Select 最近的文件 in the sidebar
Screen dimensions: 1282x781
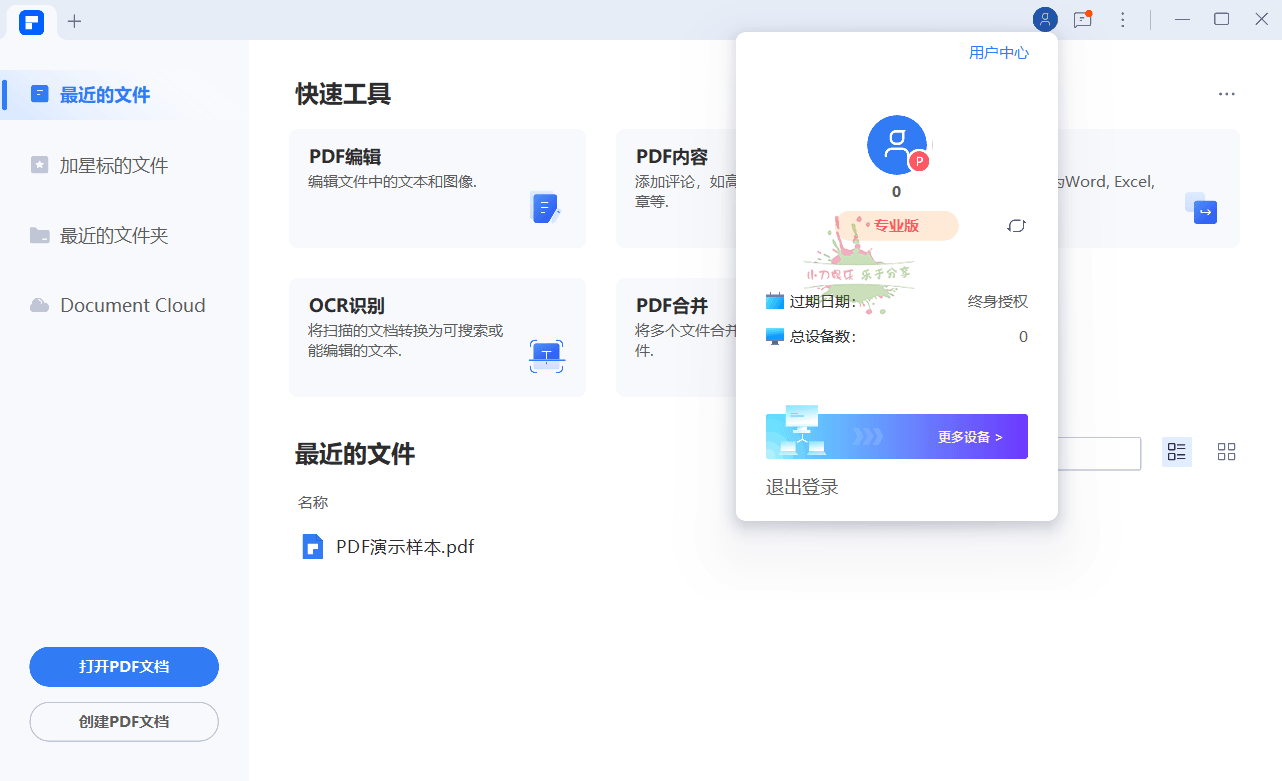[105, 95]
